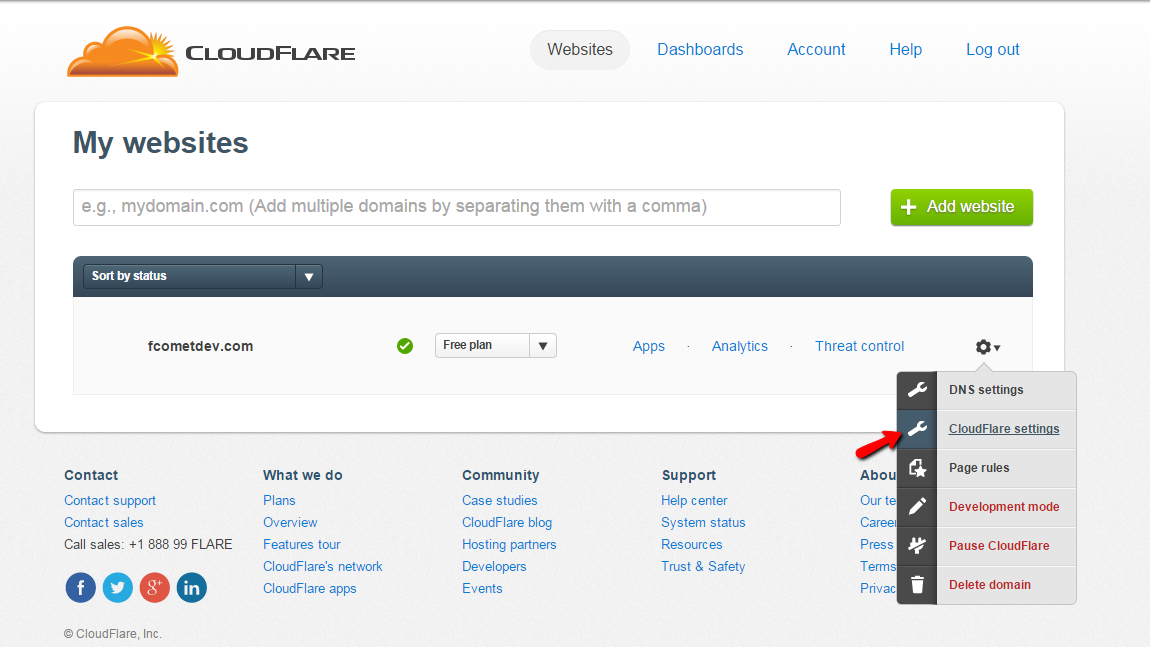This screenshot has width=1150, height=647.
Task: Select Development mode menu entry
Action: 1004,507
